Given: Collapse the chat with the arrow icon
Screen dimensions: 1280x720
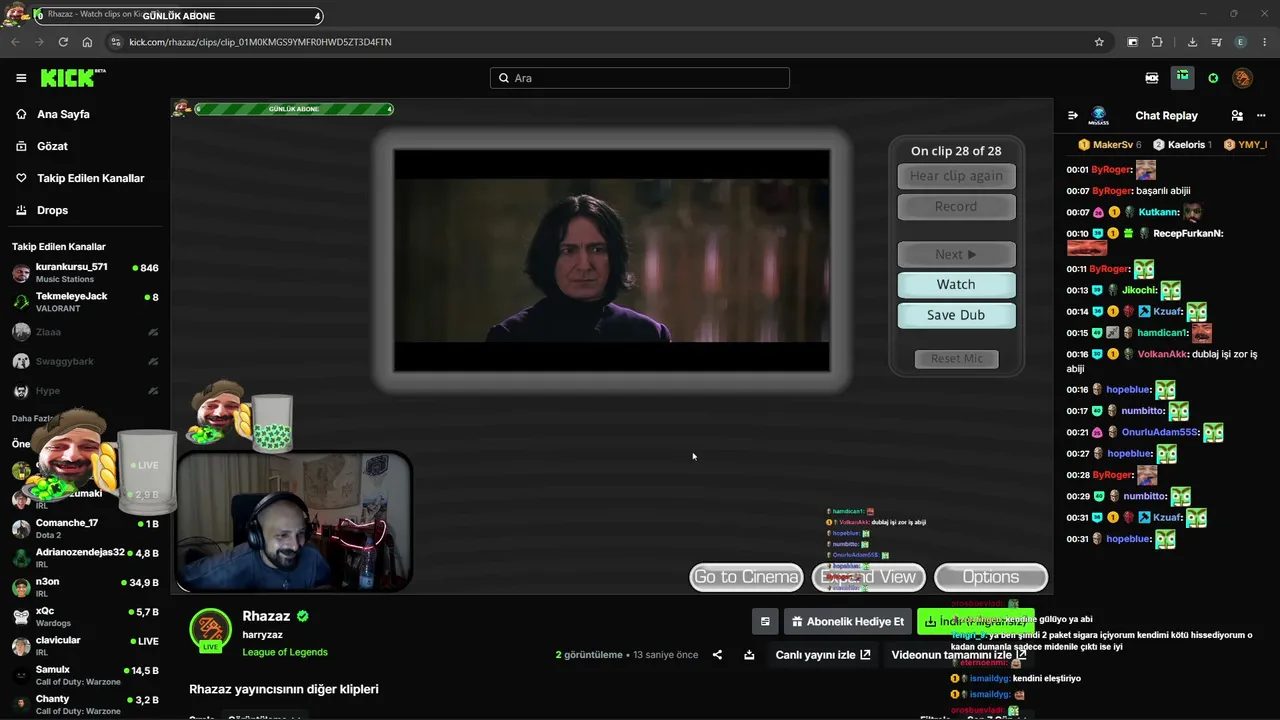Looking at the screenshot, I should point(1073,116).
